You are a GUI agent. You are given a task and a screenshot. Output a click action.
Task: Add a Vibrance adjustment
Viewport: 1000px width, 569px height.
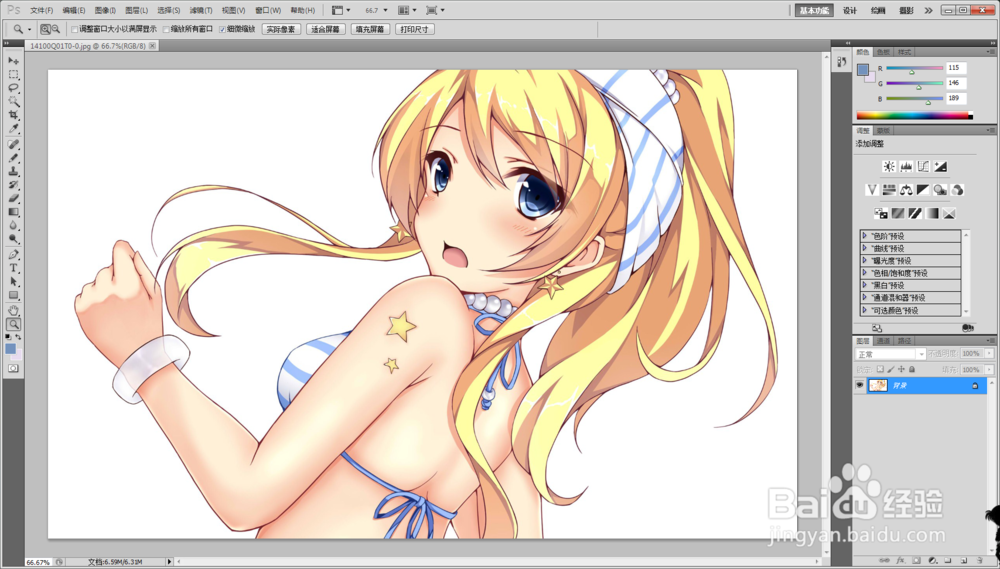coord(872,190)
